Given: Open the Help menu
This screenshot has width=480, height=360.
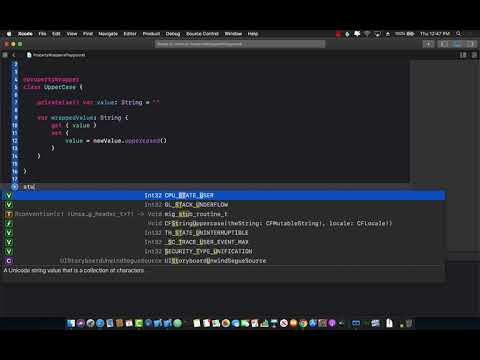Looking at the screenshot, I should point(253,34).
